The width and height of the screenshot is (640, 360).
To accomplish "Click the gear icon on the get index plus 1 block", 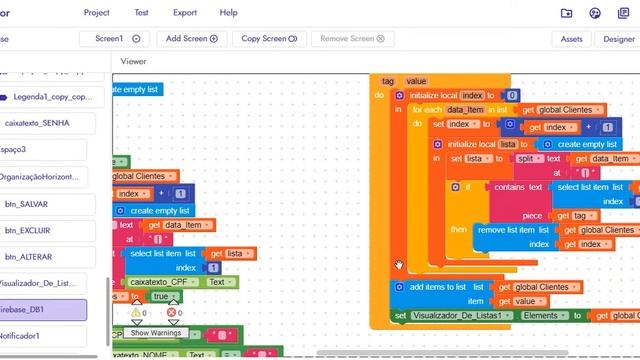I will point(510,124).
